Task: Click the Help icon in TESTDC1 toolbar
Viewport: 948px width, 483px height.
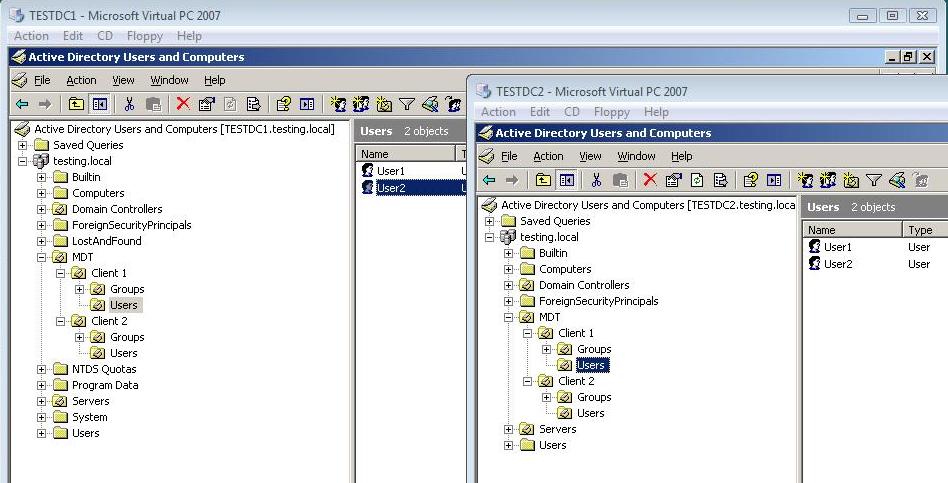Action: (283, 104)
